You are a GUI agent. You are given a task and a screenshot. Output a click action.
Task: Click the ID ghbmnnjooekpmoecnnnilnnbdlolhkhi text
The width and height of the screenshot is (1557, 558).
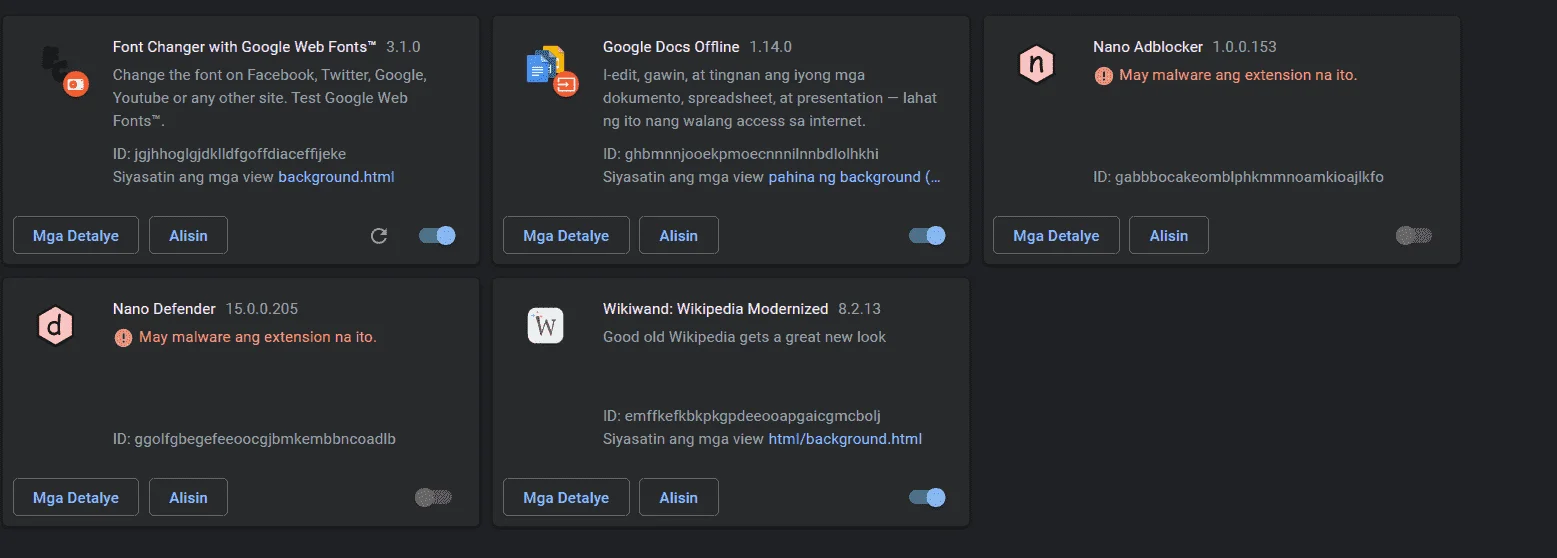pyautogui.click(x=741, y=153)
